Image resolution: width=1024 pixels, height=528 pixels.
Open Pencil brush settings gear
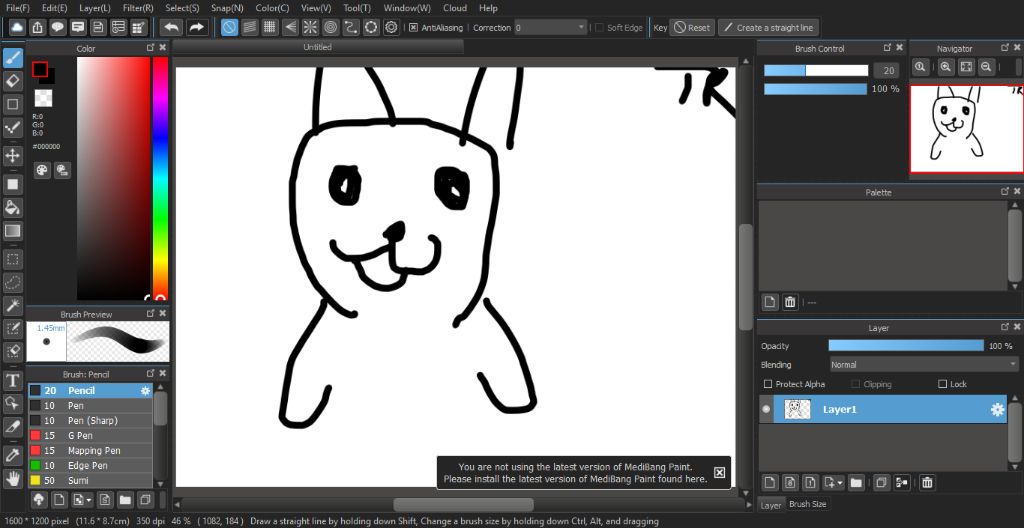click(145, 391)
